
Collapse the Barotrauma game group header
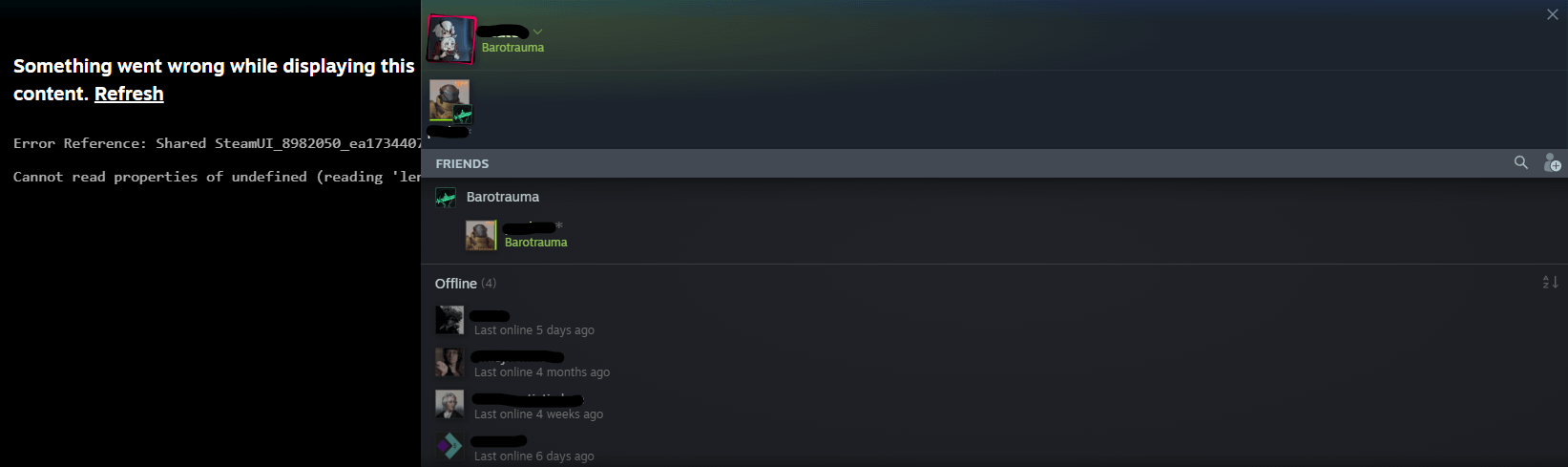[x=502, y=197]
